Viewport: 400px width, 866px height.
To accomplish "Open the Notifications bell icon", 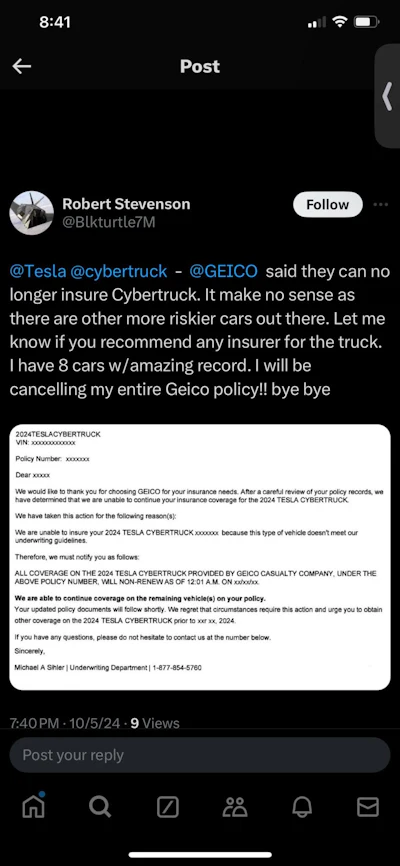I will tap(302, 807).
